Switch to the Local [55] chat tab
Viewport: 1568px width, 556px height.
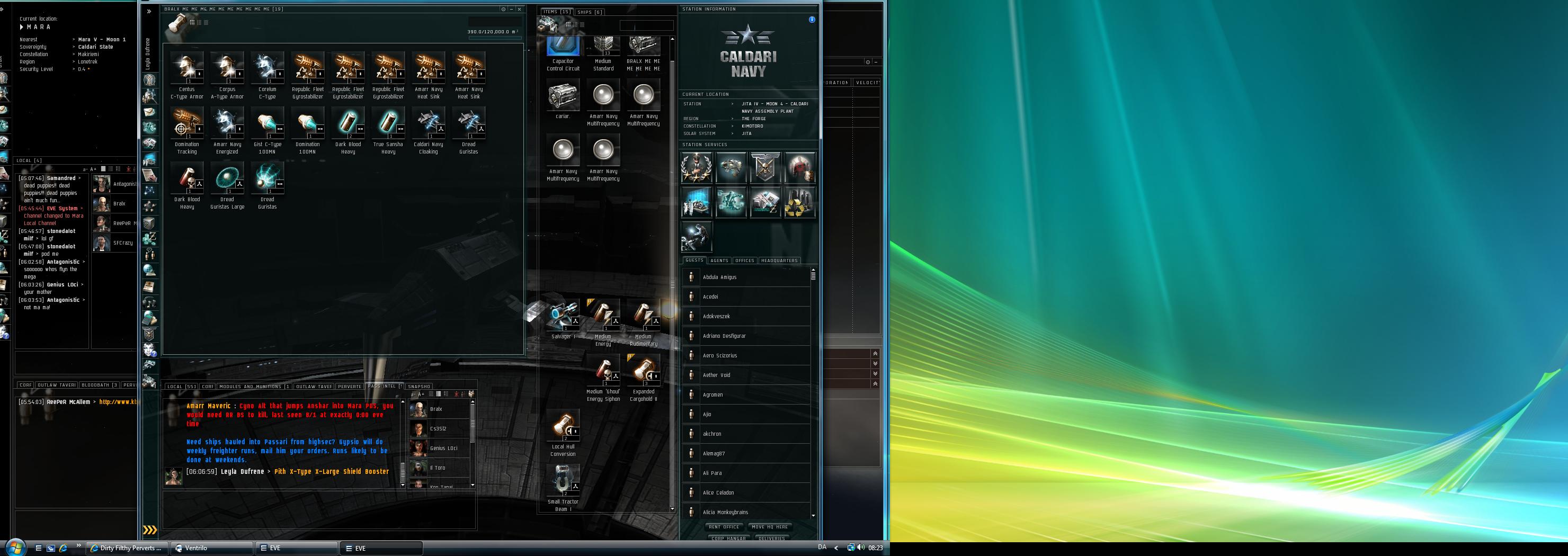point(182,386)
